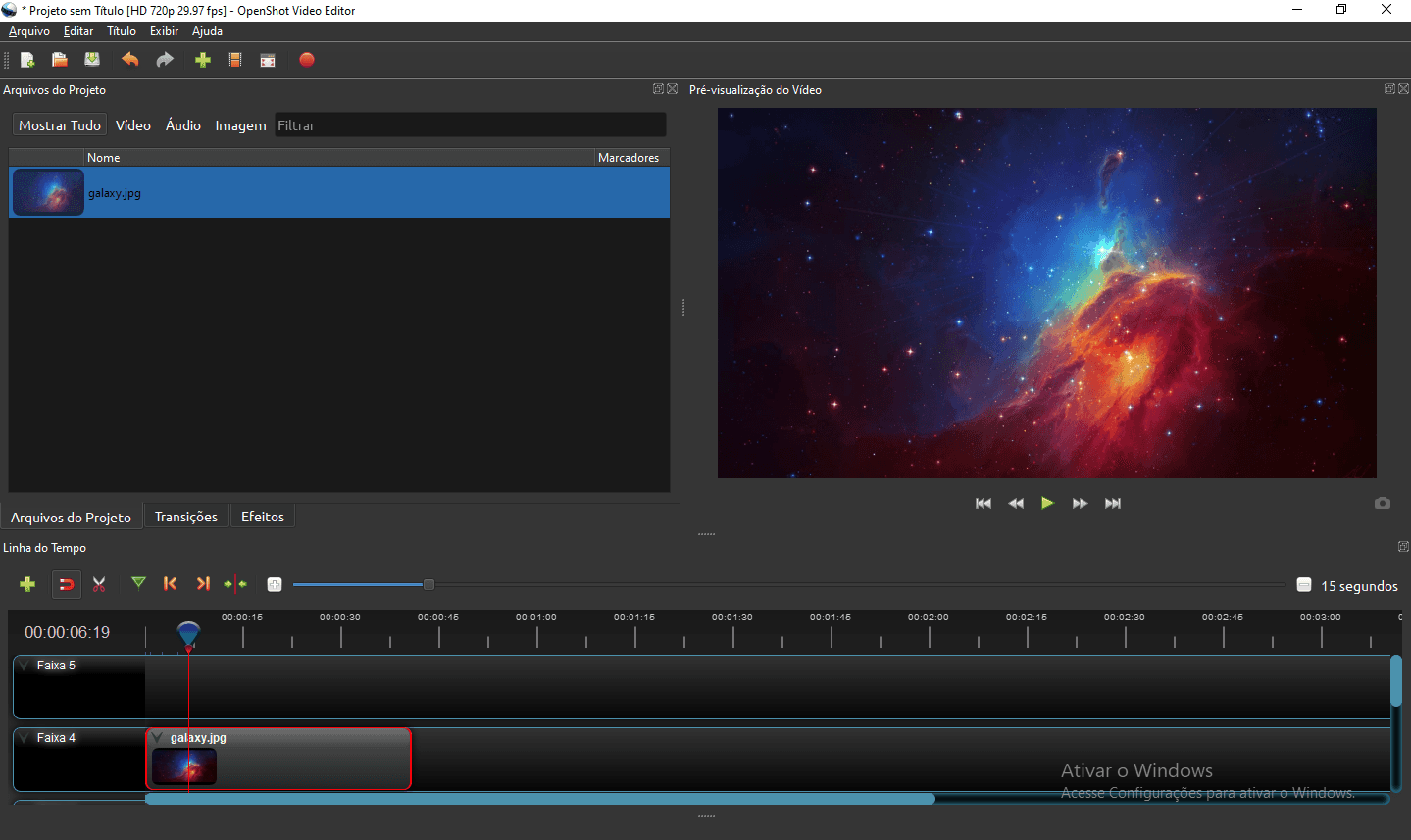Click the timeline horizontal scrollbar

(x=539, y=799)
